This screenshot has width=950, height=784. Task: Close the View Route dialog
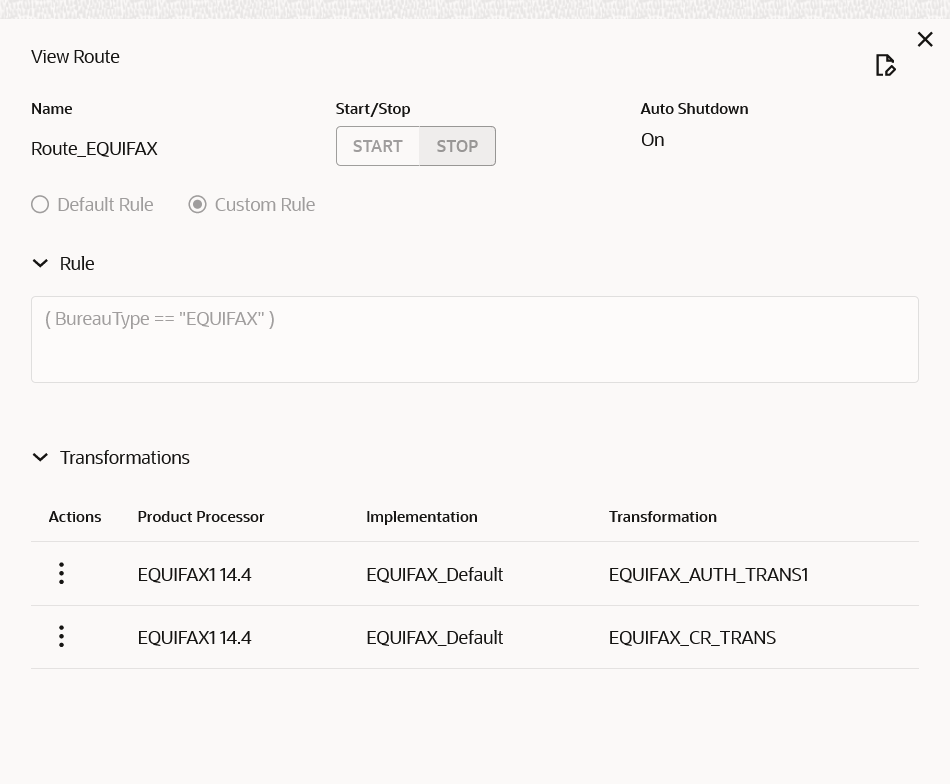coord(925,39)
